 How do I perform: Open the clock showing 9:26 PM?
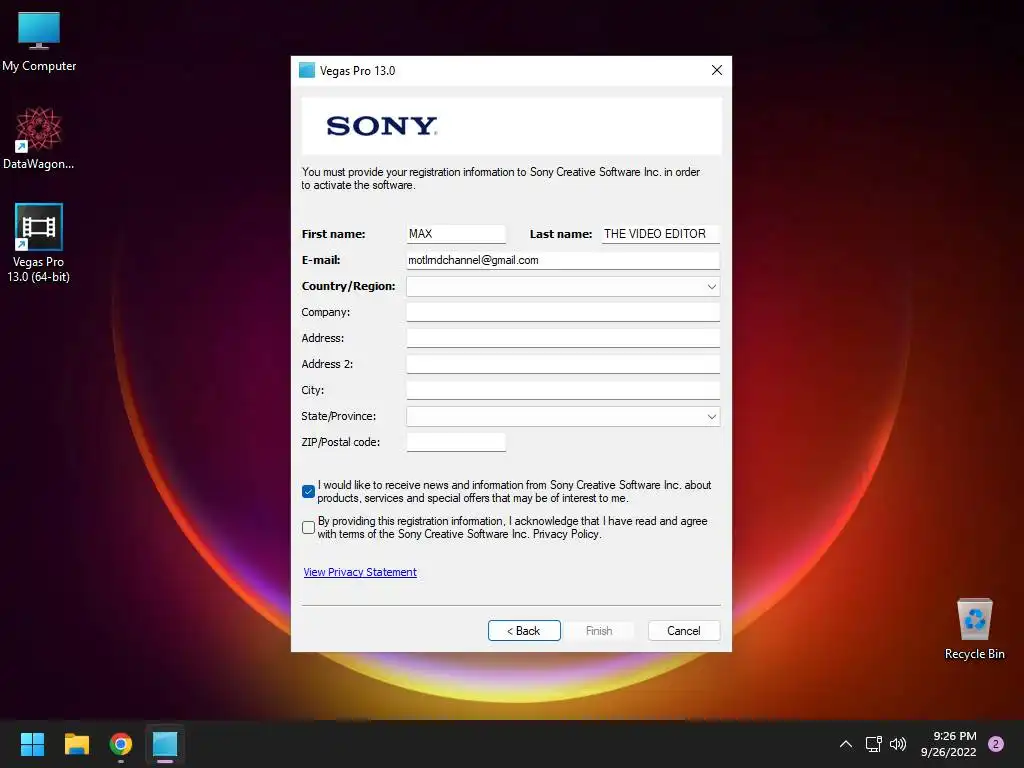pos(949,744)
